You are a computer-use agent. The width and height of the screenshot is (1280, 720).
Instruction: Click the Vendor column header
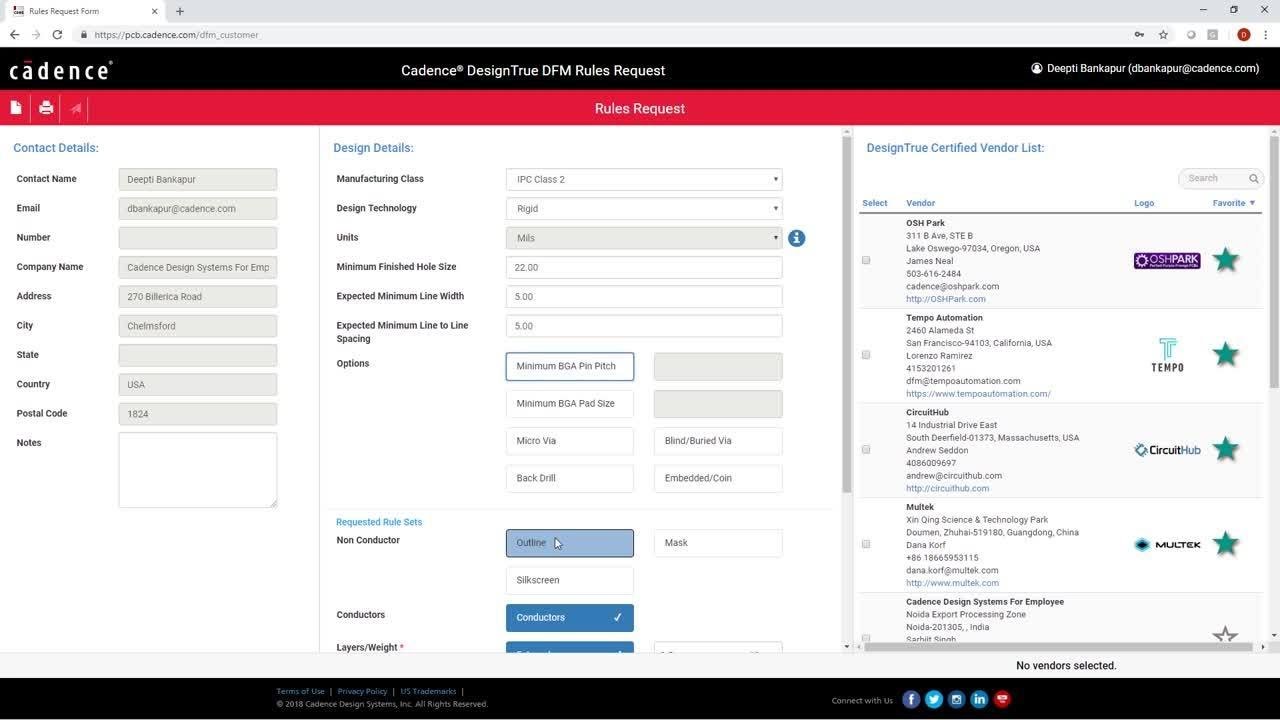920,203
